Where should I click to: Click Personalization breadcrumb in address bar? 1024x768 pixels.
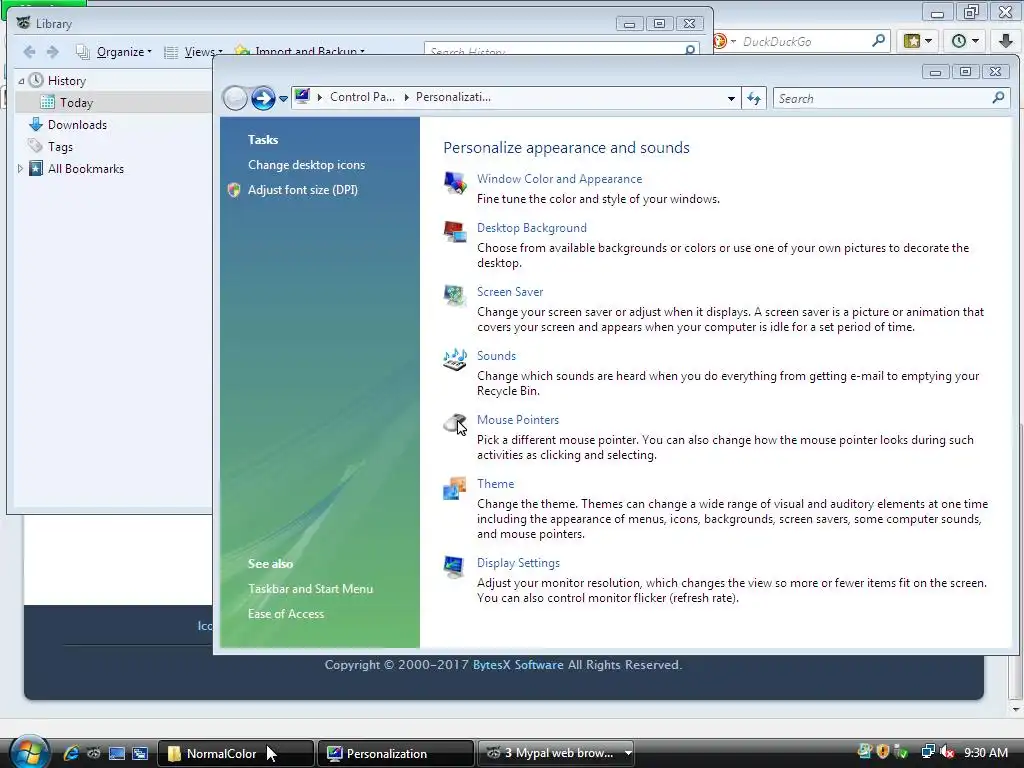[453, 97]
